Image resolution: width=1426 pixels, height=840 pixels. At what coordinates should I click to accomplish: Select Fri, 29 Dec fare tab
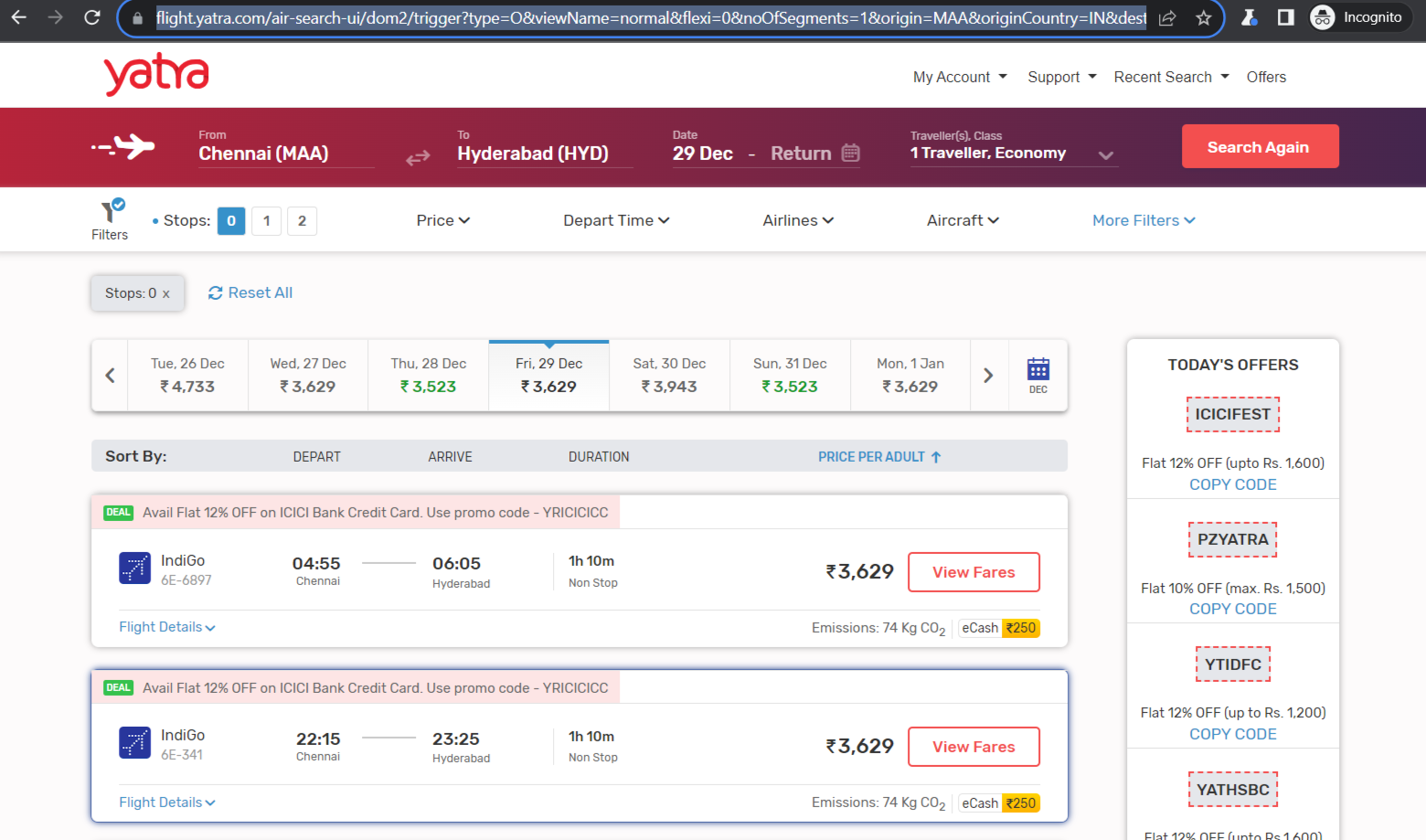point(548,376)
